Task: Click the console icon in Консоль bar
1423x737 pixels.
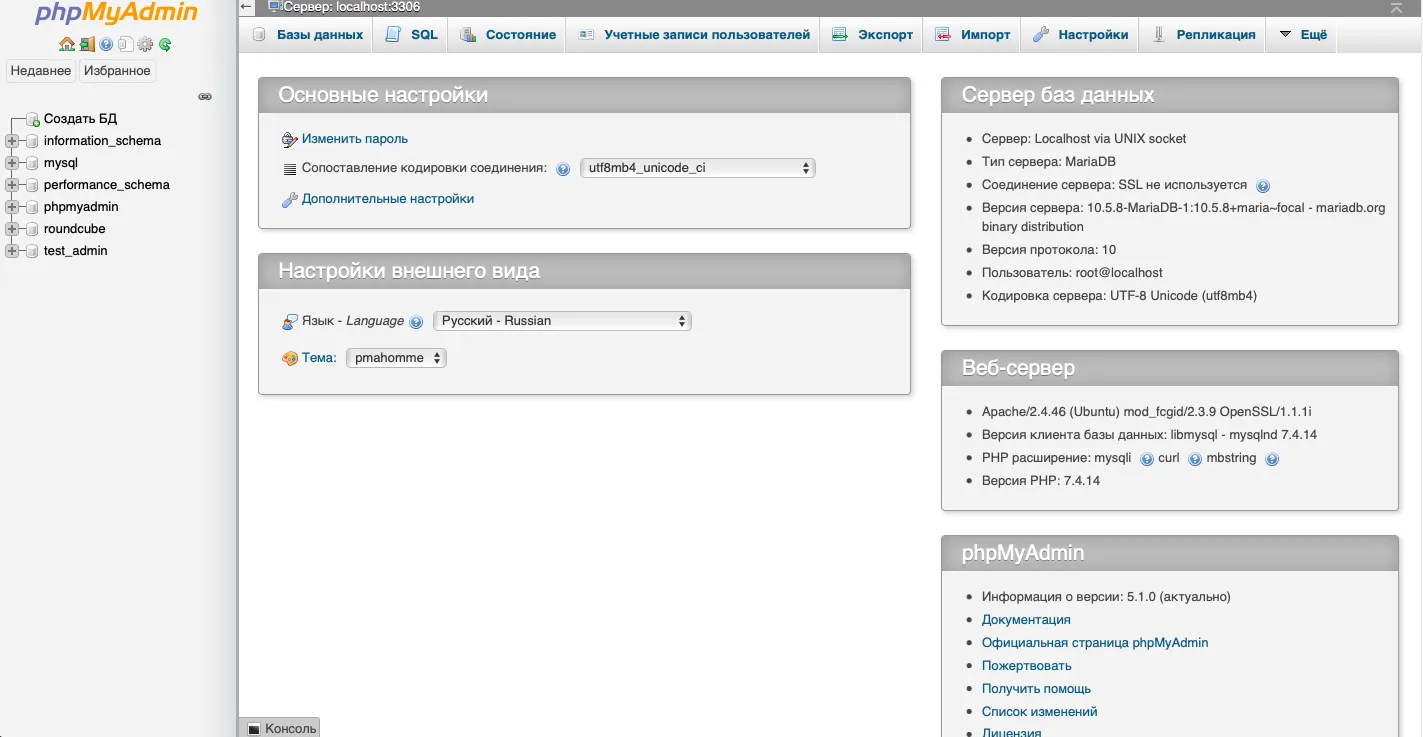Action: click(x=254, y=729)
